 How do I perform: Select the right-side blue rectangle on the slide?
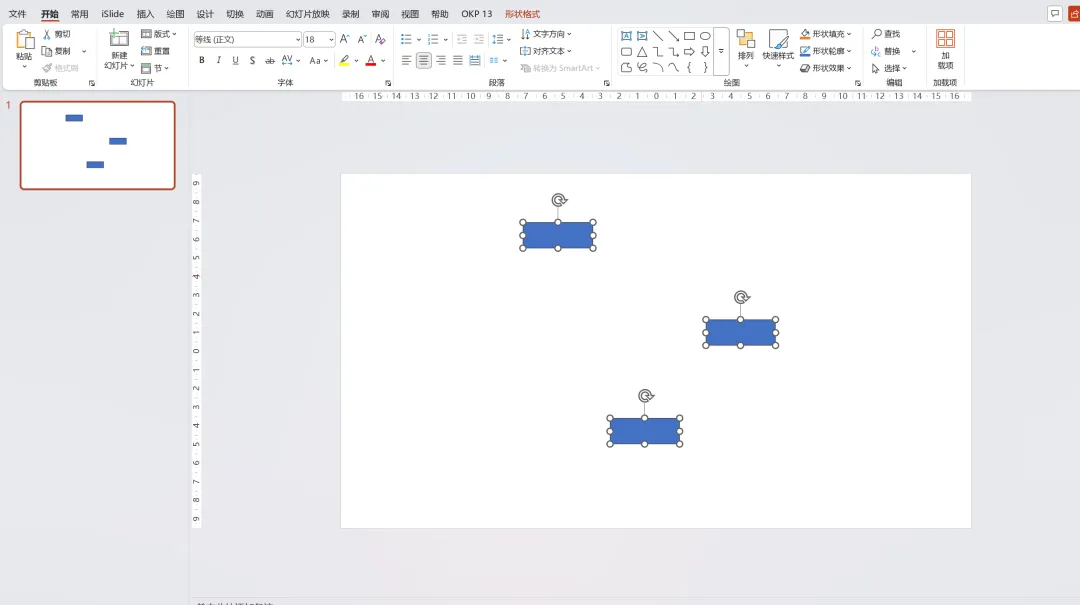point(740,333)
